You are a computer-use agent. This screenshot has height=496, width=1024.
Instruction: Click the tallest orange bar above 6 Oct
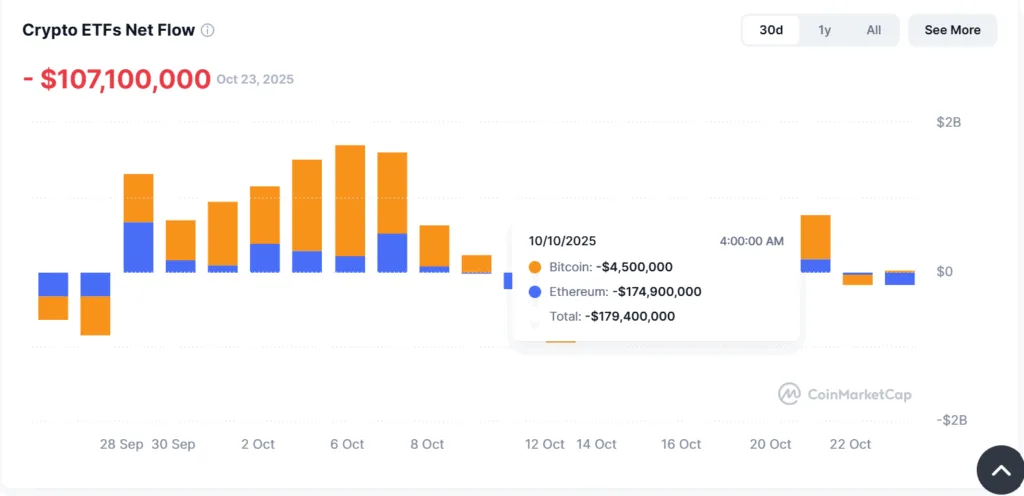click(x=350, y=200)
